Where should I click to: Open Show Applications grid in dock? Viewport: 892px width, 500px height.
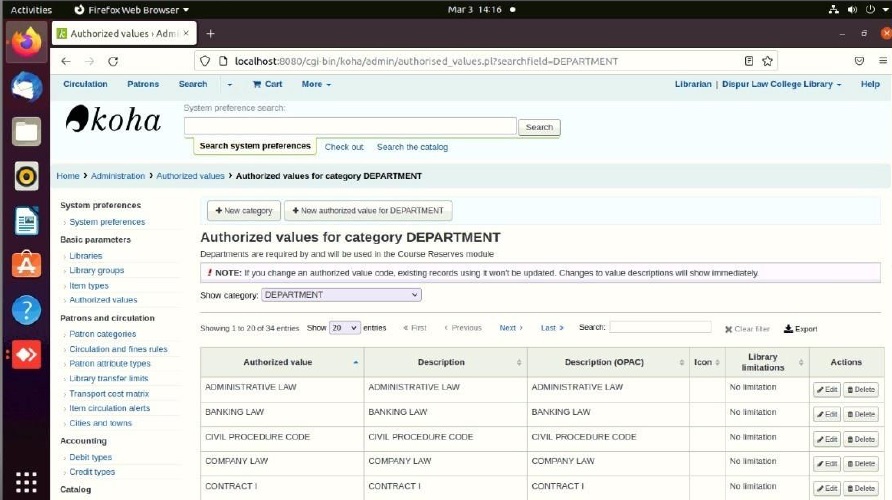tap(26, 481)
